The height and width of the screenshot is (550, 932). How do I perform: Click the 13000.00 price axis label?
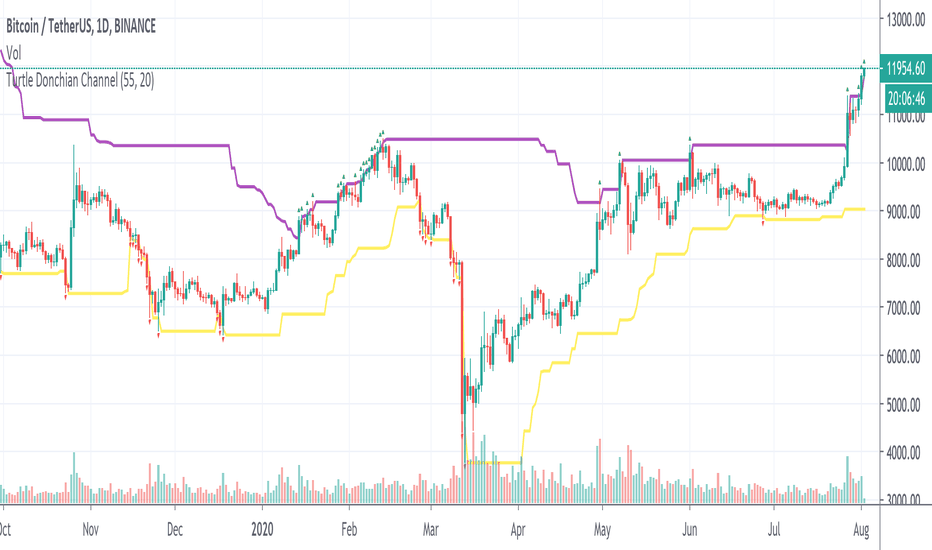tap(906, 20)
